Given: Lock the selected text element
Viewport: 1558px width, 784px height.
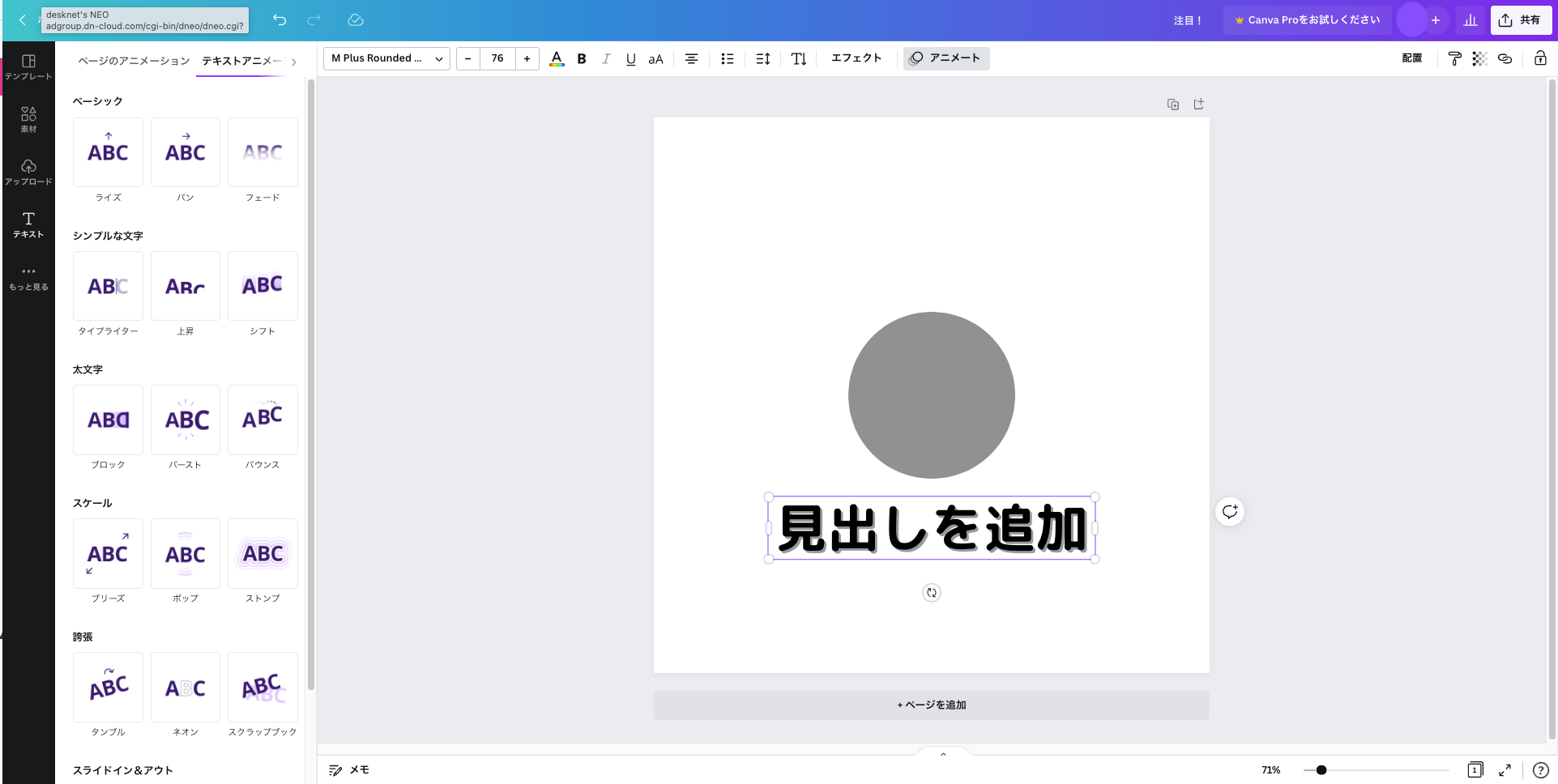Looking at the screenshot, I should click(x=1540, y=58).
